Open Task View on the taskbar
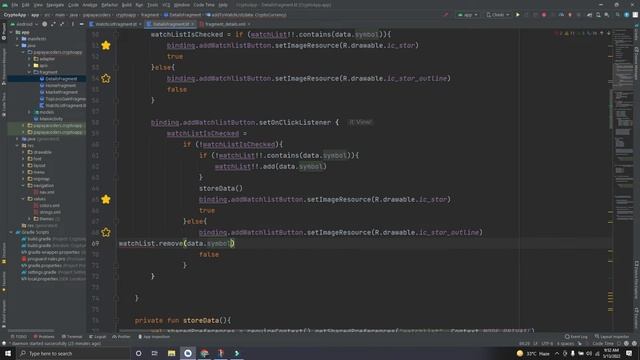The width and height of the screenshot is (640, 360). [x=155, y=353]
